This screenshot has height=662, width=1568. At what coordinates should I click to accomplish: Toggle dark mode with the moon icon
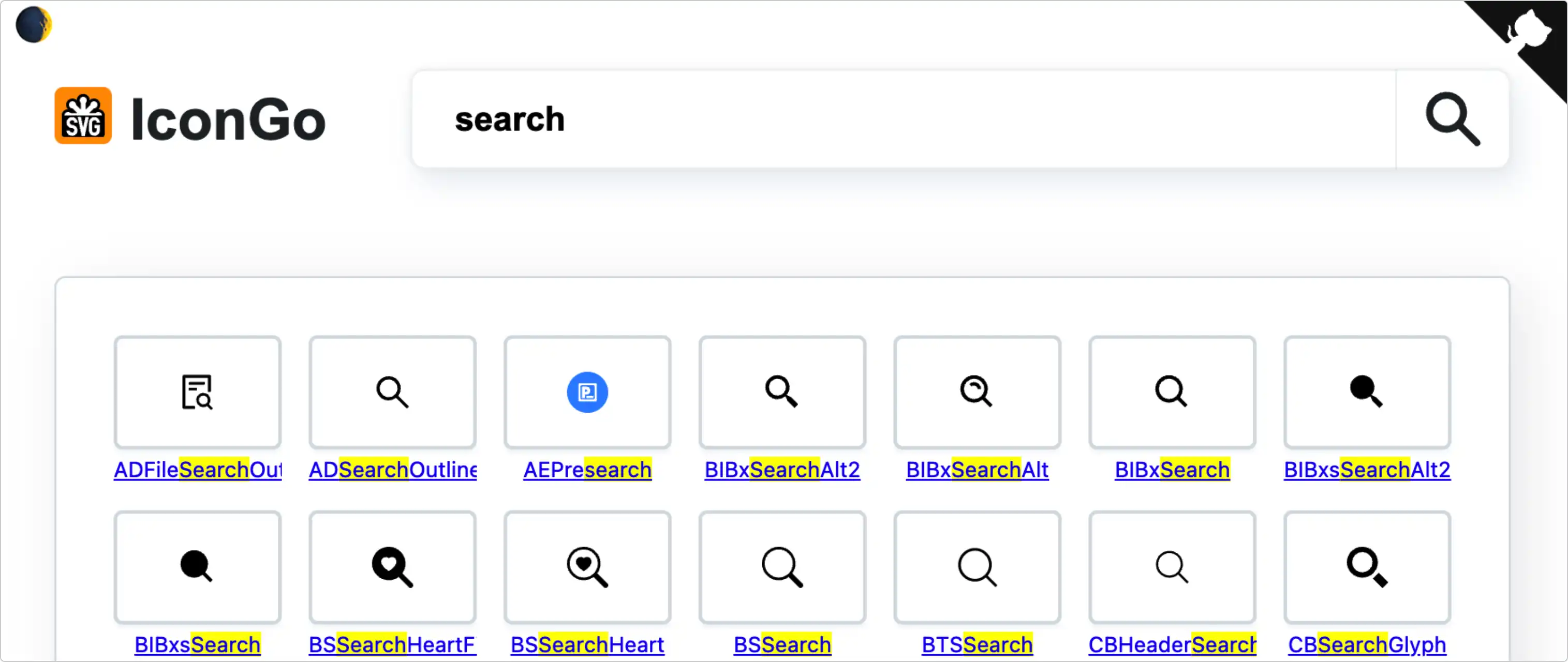click(x=34, y=25)
